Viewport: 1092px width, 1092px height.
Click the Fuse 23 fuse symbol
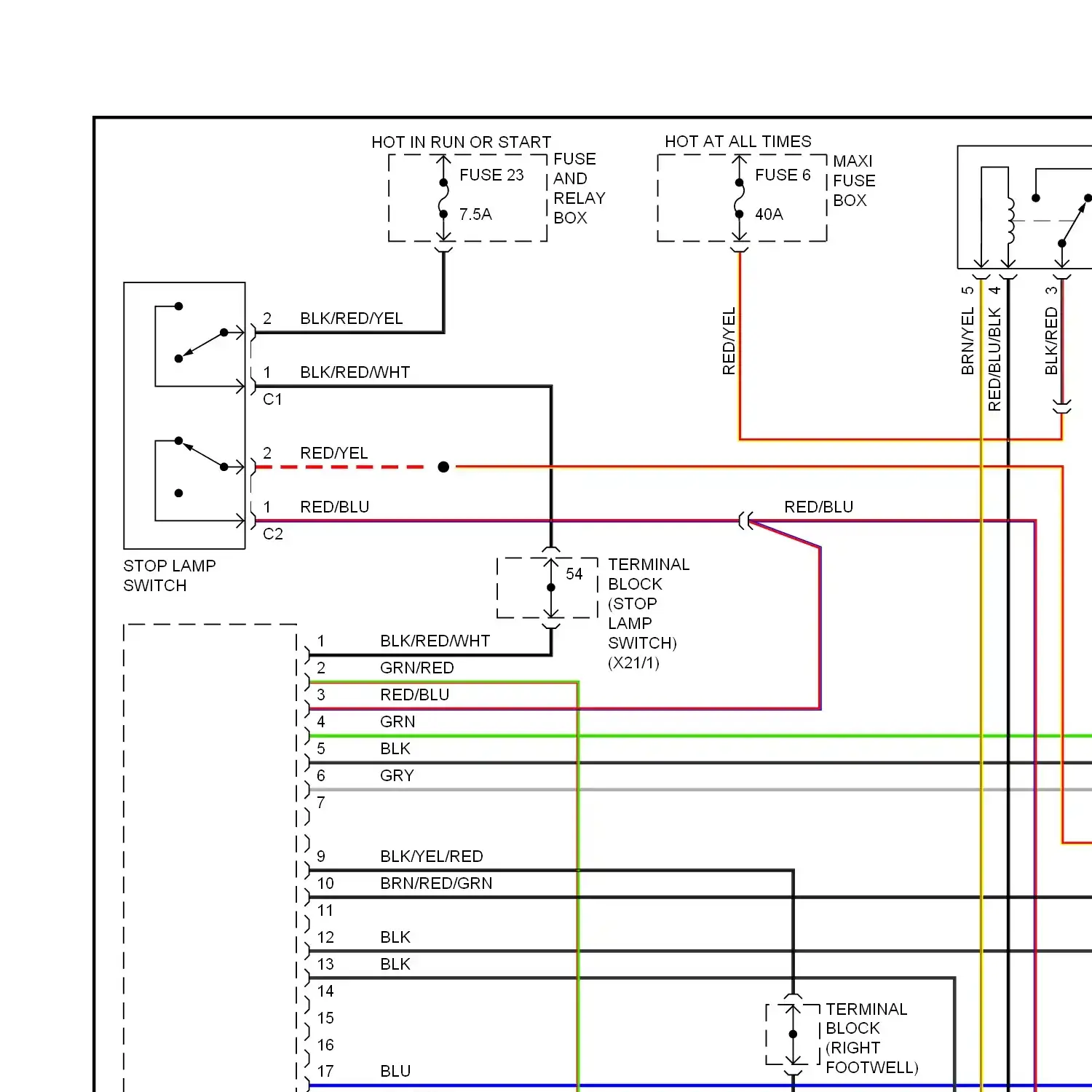443,198
